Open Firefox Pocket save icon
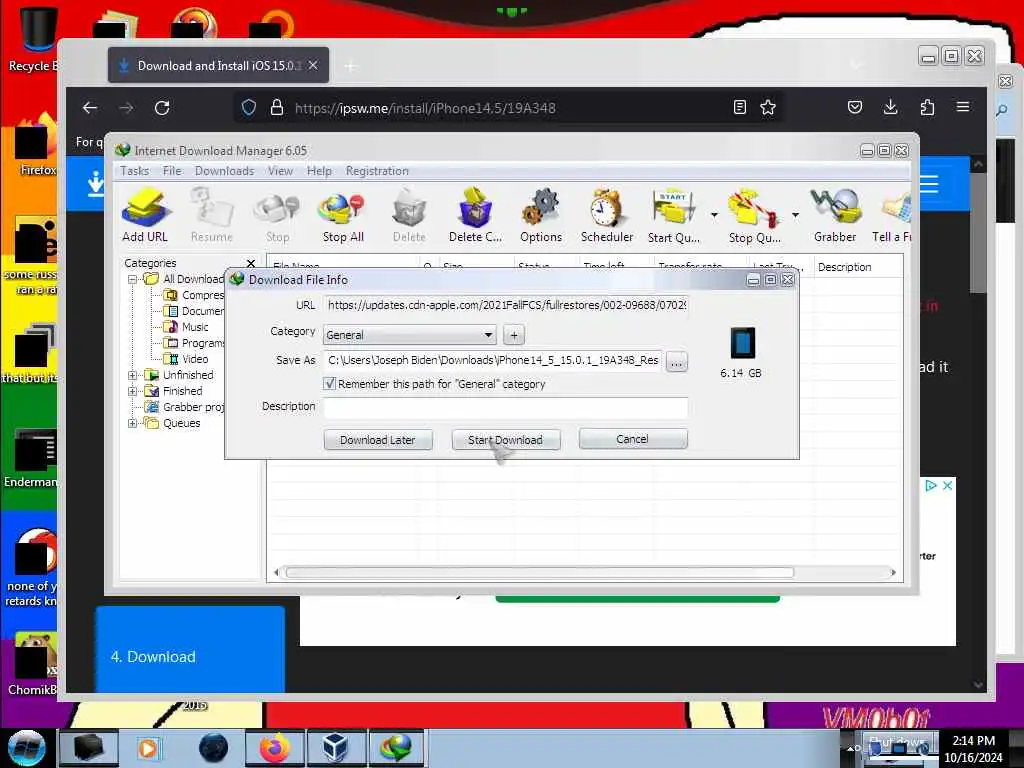This screenshot has height=768, width=1024. (x=855, y=107)
